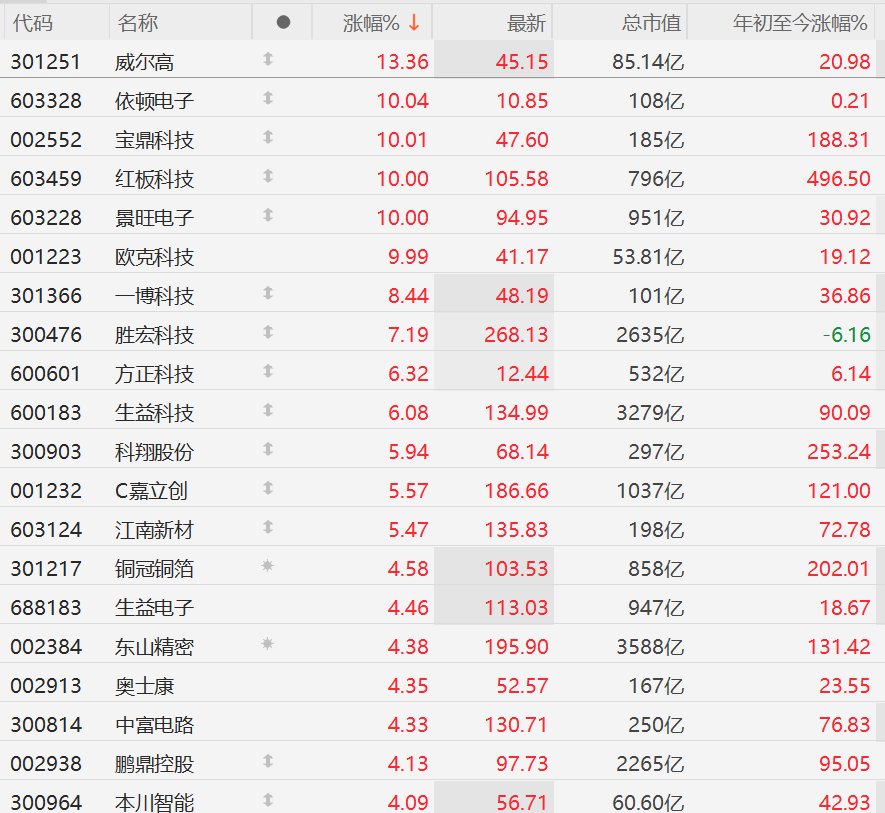
Task: Click stock code 301251
Action: [x=46, y=62]
